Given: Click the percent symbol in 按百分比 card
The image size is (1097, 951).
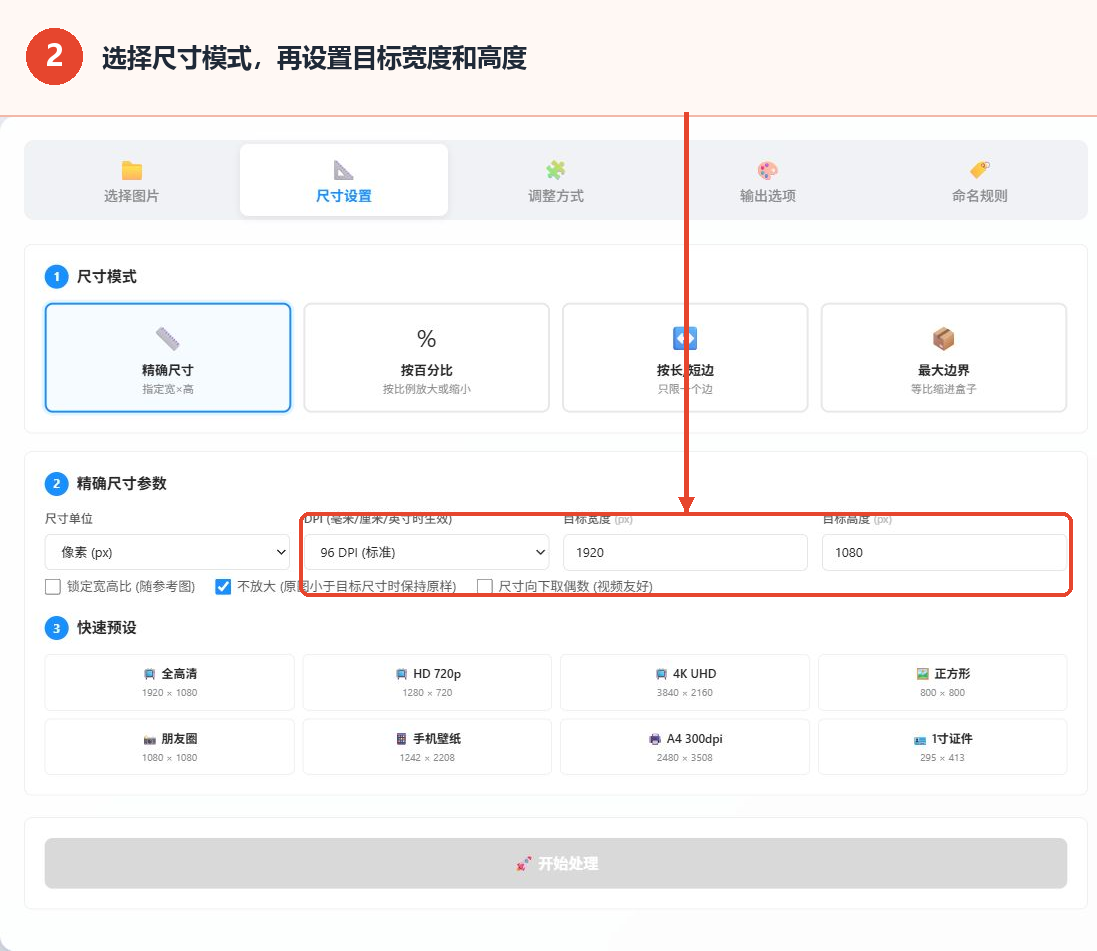Looking at the screenshot, I should click(427, 339).
